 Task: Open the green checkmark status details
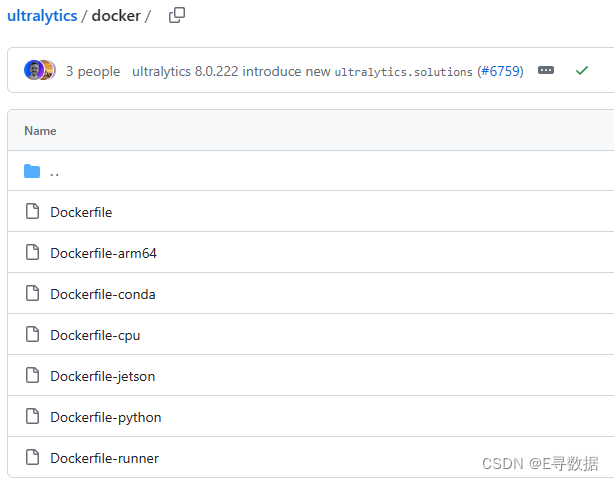coord(582,71)
